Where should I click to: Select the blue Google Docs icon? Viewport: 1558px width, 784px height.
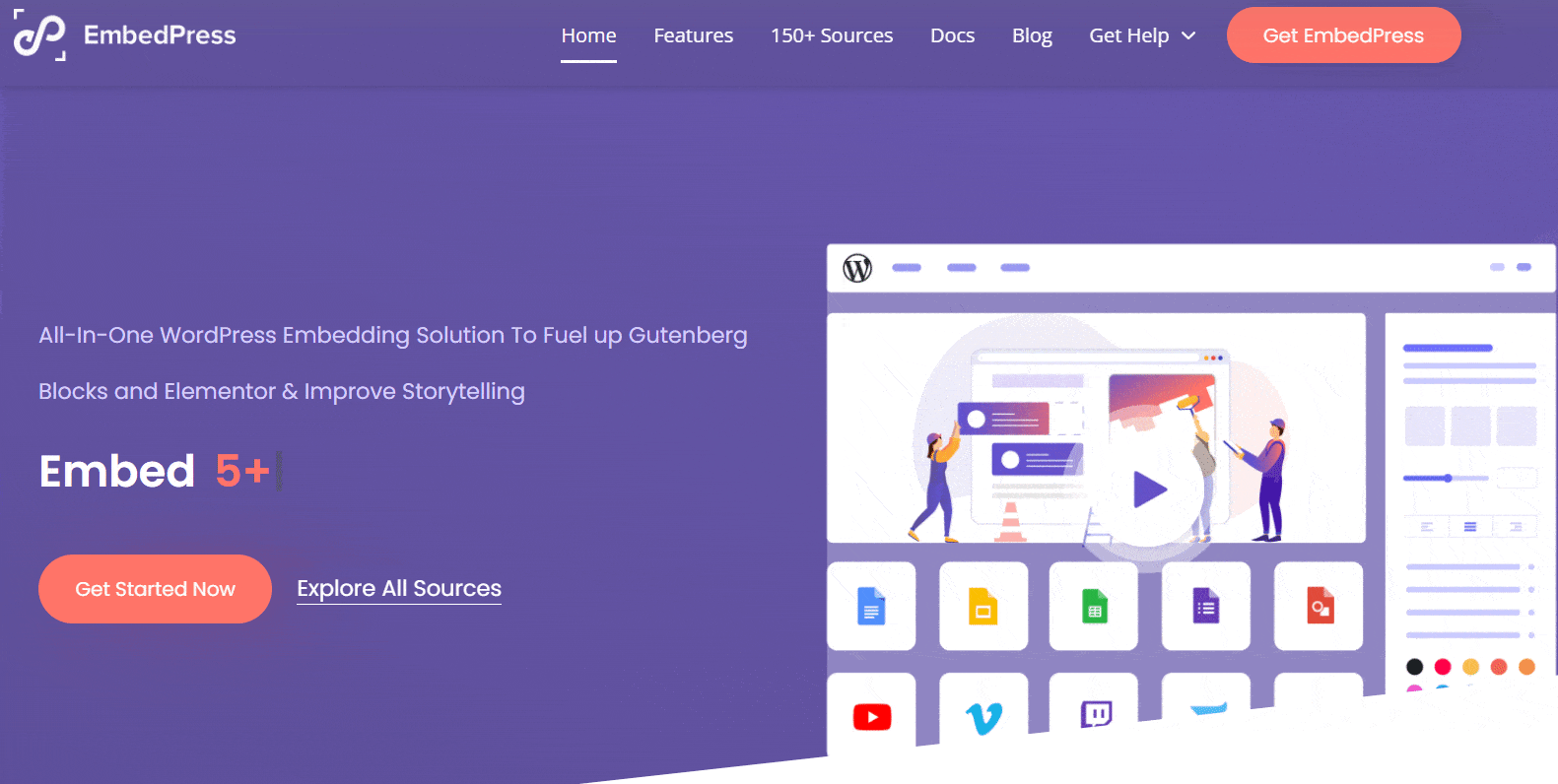pos(871,607)
